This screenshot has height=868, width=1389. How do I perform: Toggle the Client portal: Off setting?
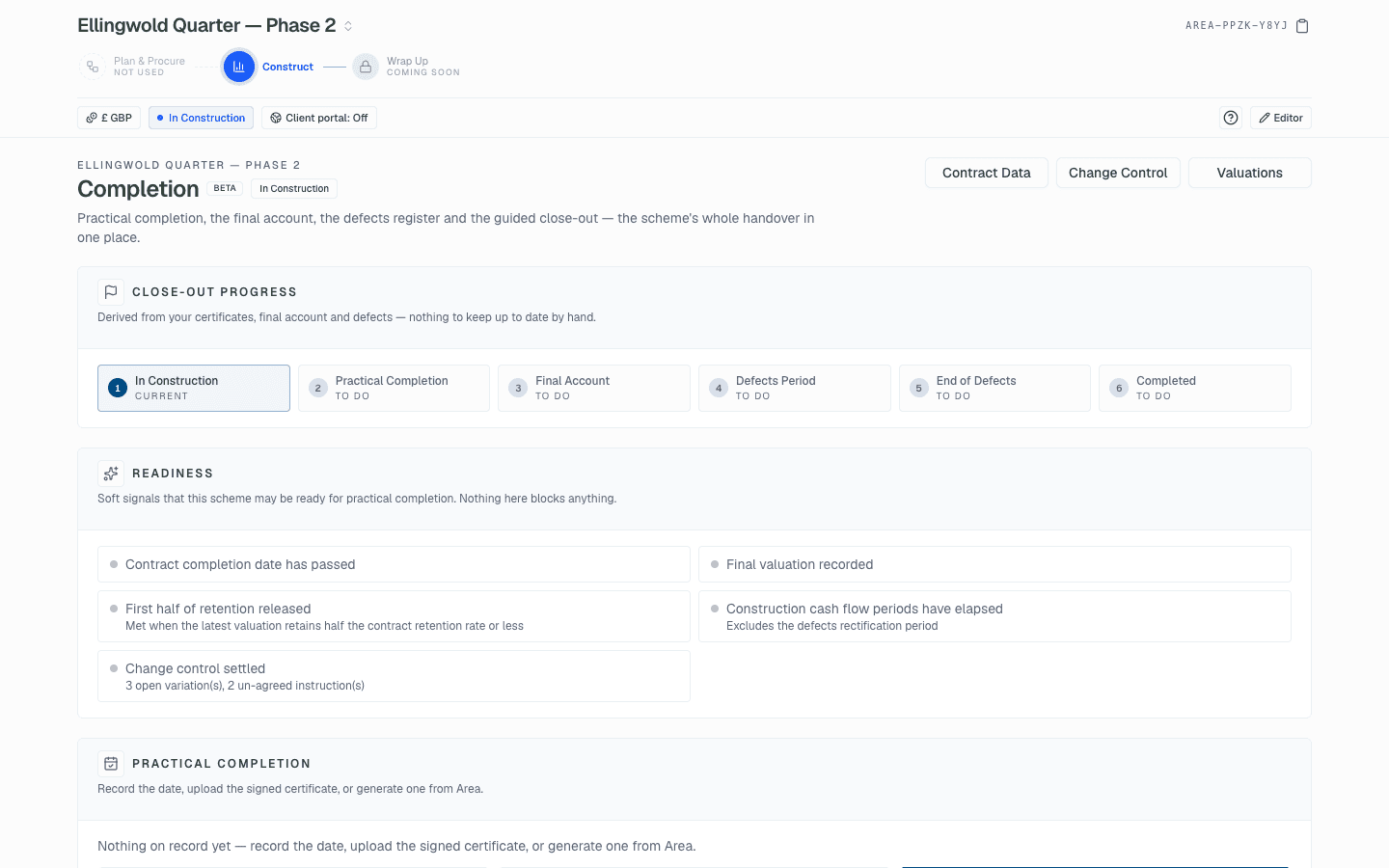[319, 118]
